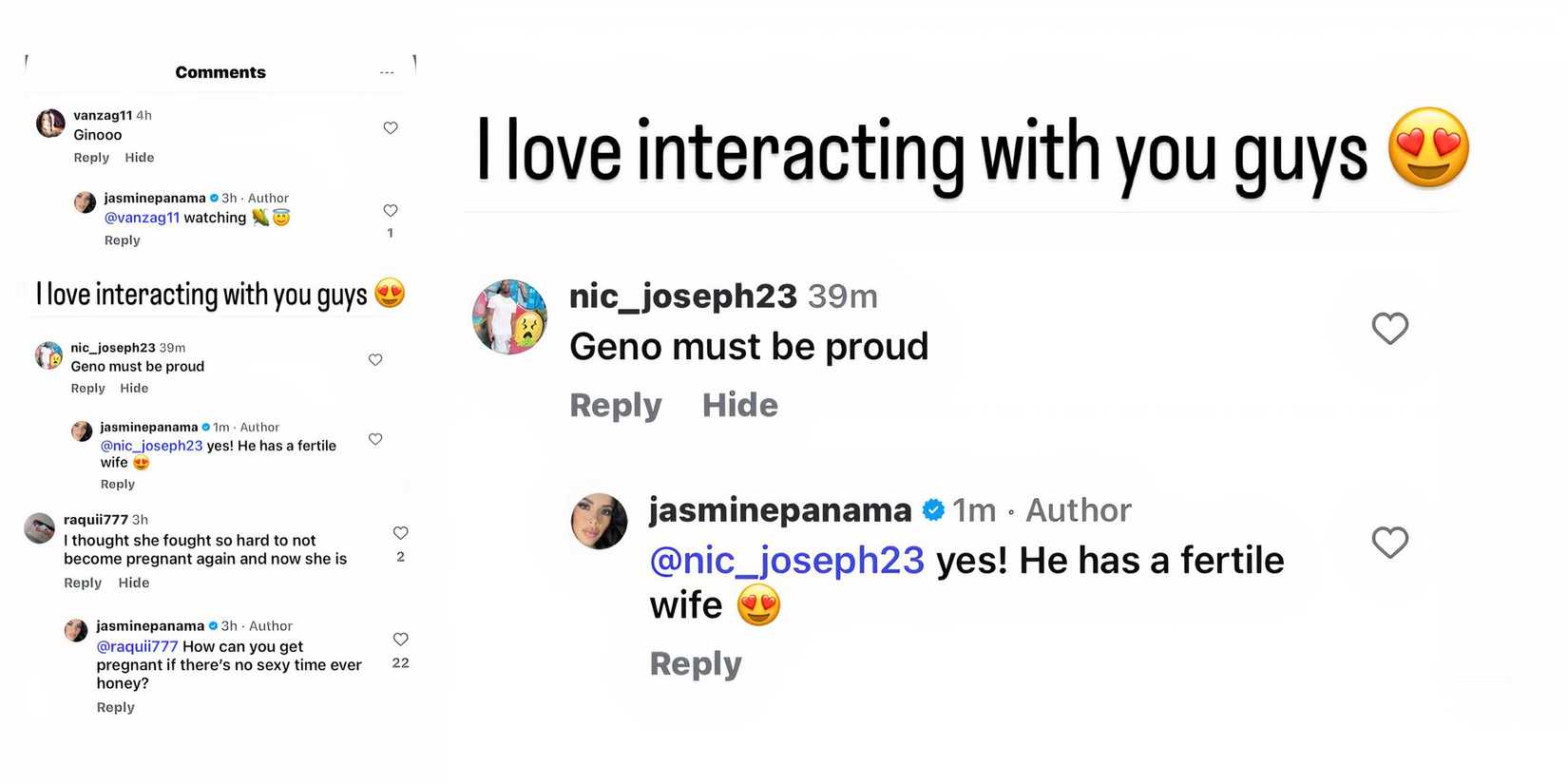This screenshot has width=1568, height=784.
Task: Like vanzag11's 'Ginooo' comment
Action: pyautogui.click(x=391, y=128)
